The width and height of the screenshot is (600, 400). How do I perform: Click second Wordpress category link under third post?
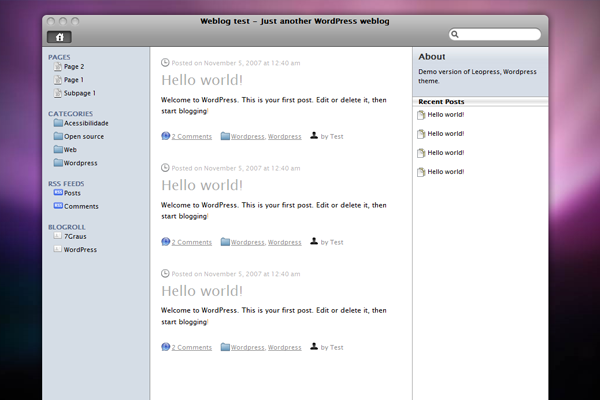(284, 348)
